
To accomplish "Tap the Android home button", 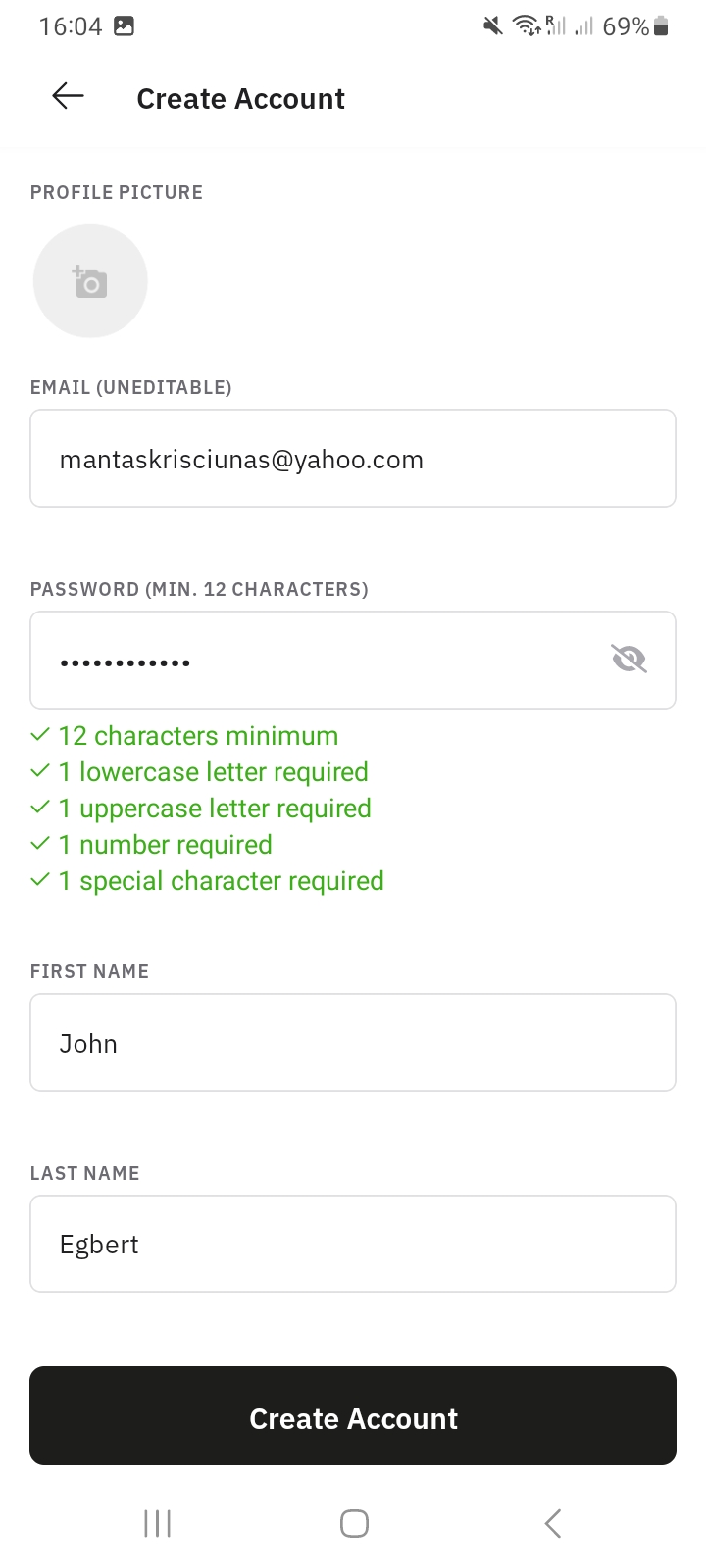I will (354, 1523).
